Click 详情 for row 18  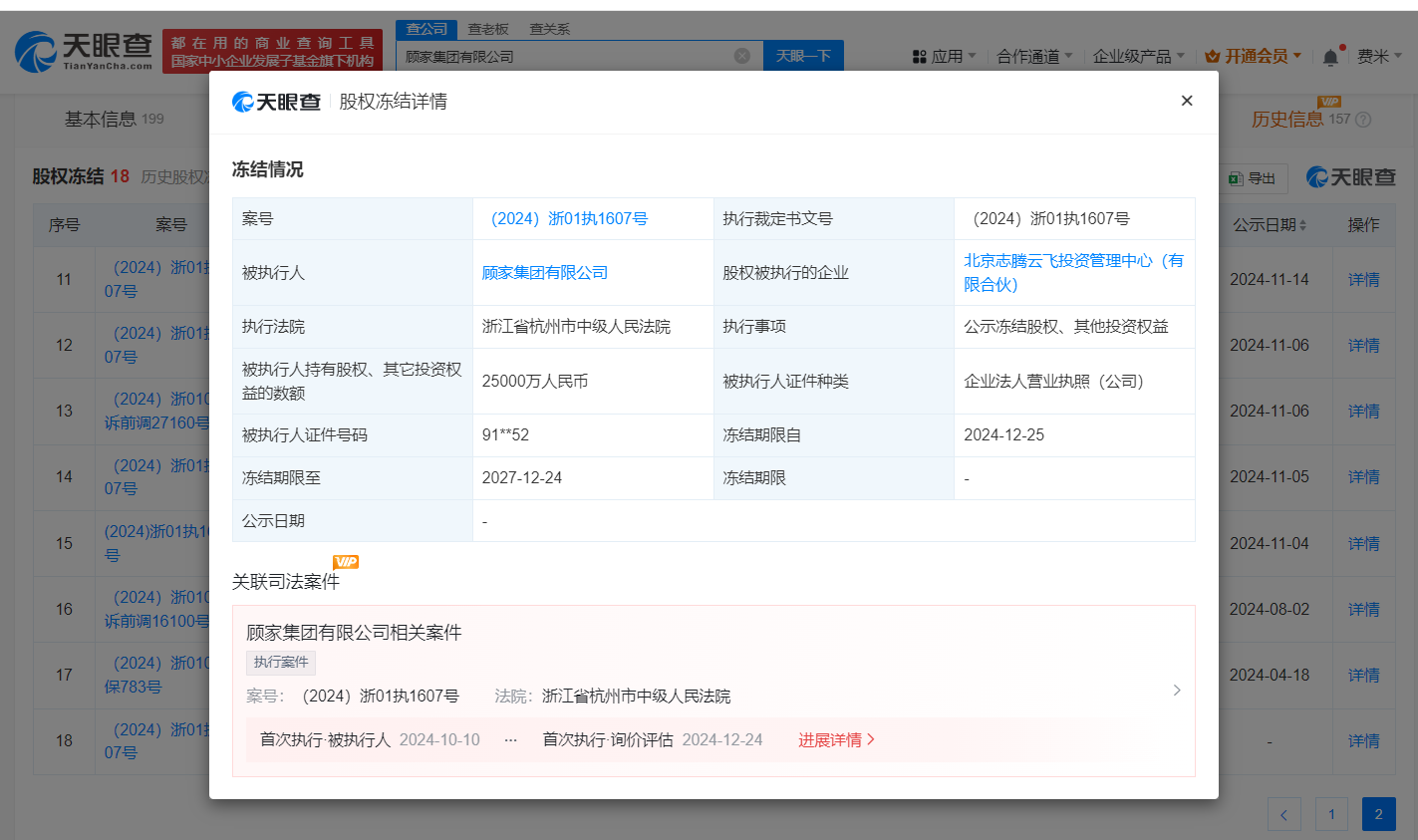tap(1363, 741)
